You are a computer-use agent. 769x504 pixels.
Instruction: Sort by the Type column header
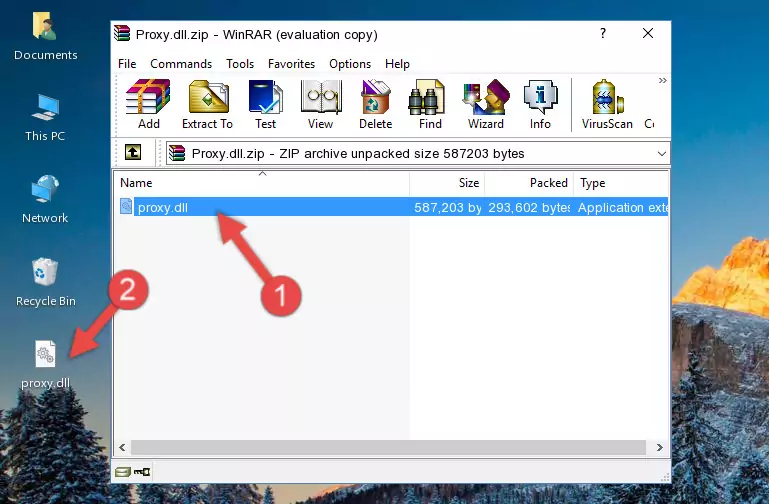point(621,183)
